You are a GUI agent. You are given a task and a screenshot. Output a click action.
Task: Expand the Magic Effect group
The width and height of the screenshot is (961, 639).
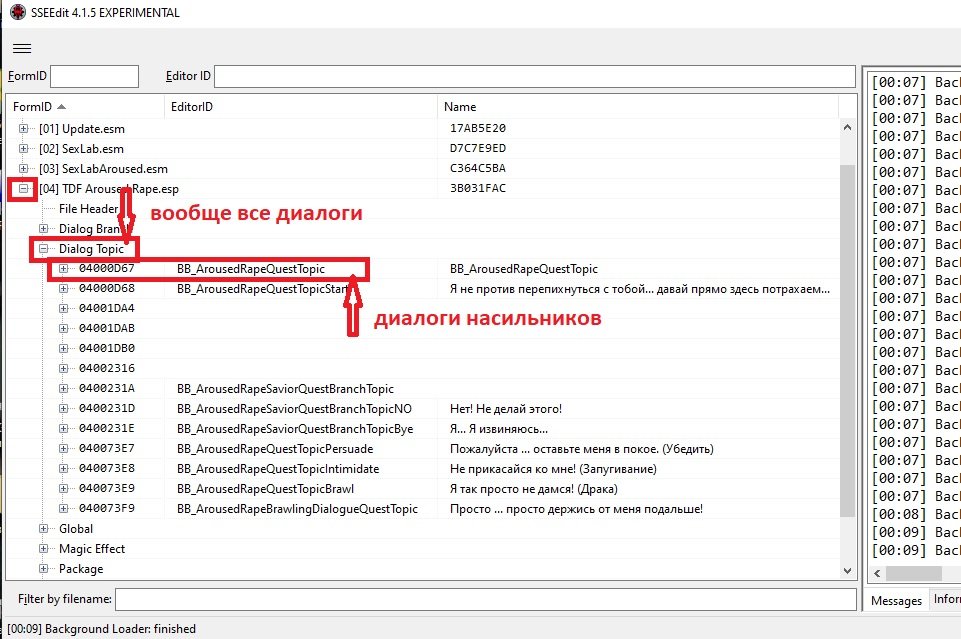point(44,549)
